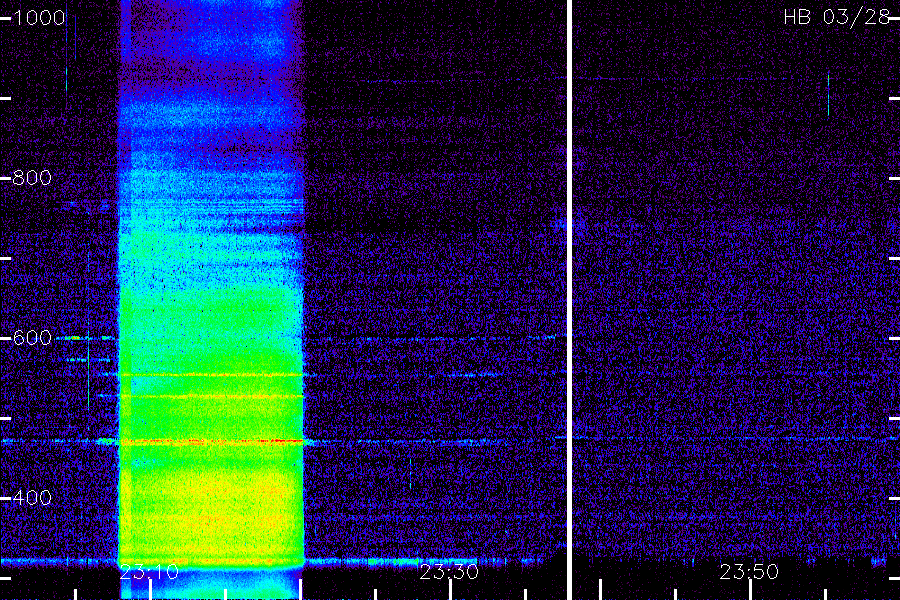Viewport: 900px width, 600px height.
Task: Click the 23:10 time axis label
Action: coord(149,571)
